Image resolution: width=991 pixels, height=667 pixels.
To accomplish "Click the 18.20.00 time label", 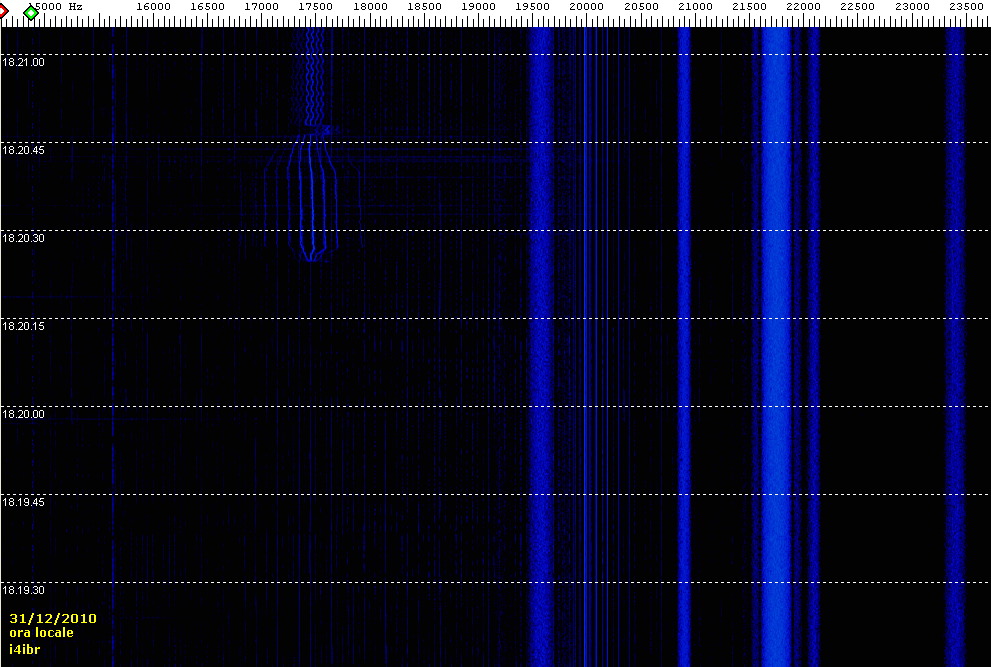I will point(23,414).
